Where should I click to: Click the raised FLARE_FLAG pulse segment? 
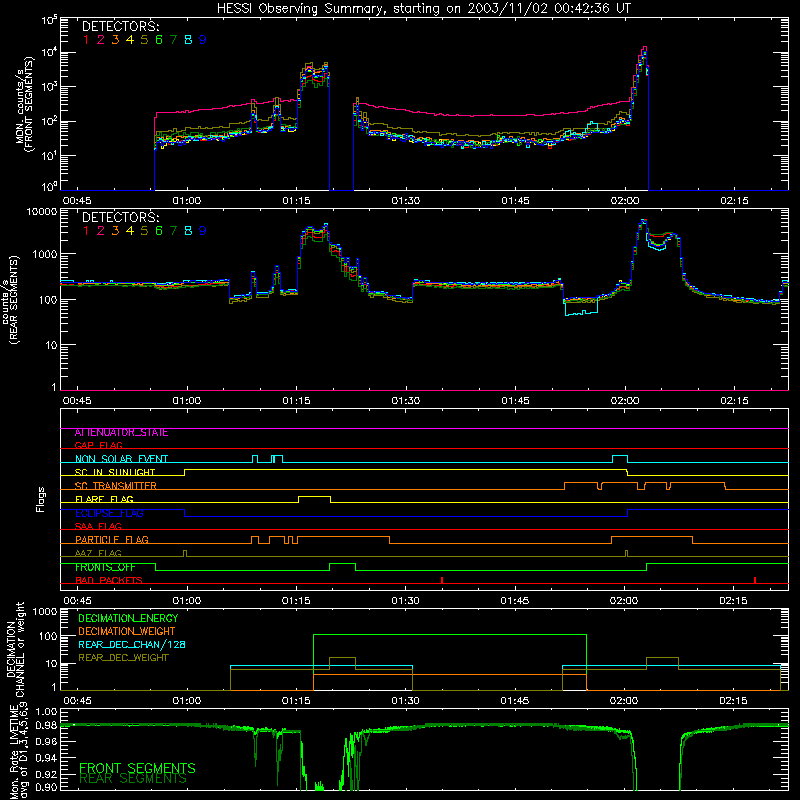(314, 496)
